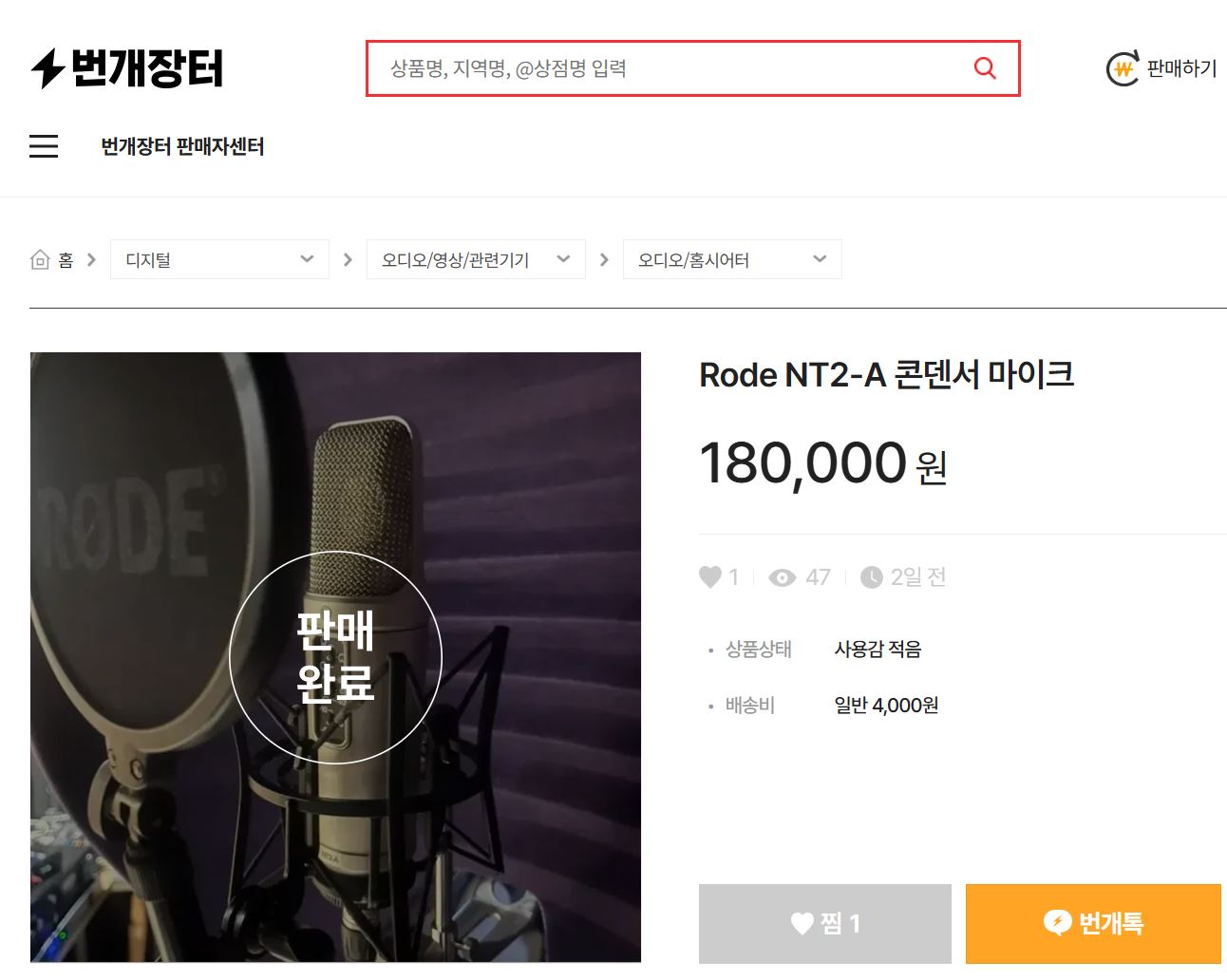
Task: Expand the 오디오/홈시어터 dropdown
Action: pos(732,259)
